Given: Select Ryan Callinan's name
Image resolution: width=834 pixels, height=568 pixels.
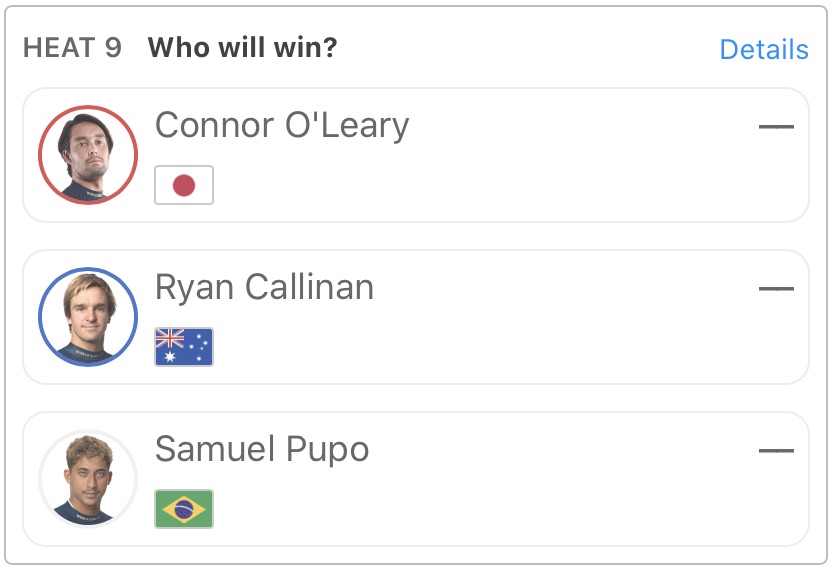Looking at the screenshot, I should click(x=264, y=288).
